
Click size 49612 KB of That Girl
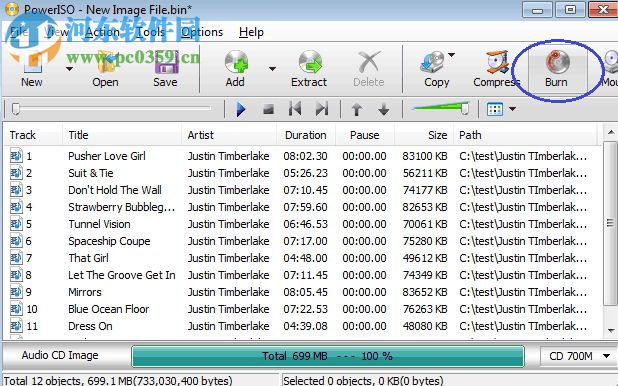point(425,258)
